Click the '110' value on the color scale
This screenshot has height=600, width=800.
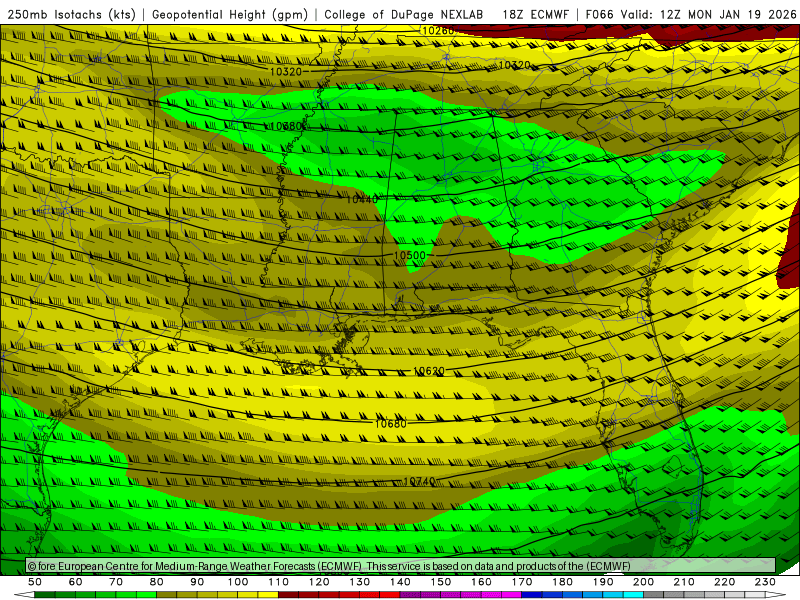[279, 582]
